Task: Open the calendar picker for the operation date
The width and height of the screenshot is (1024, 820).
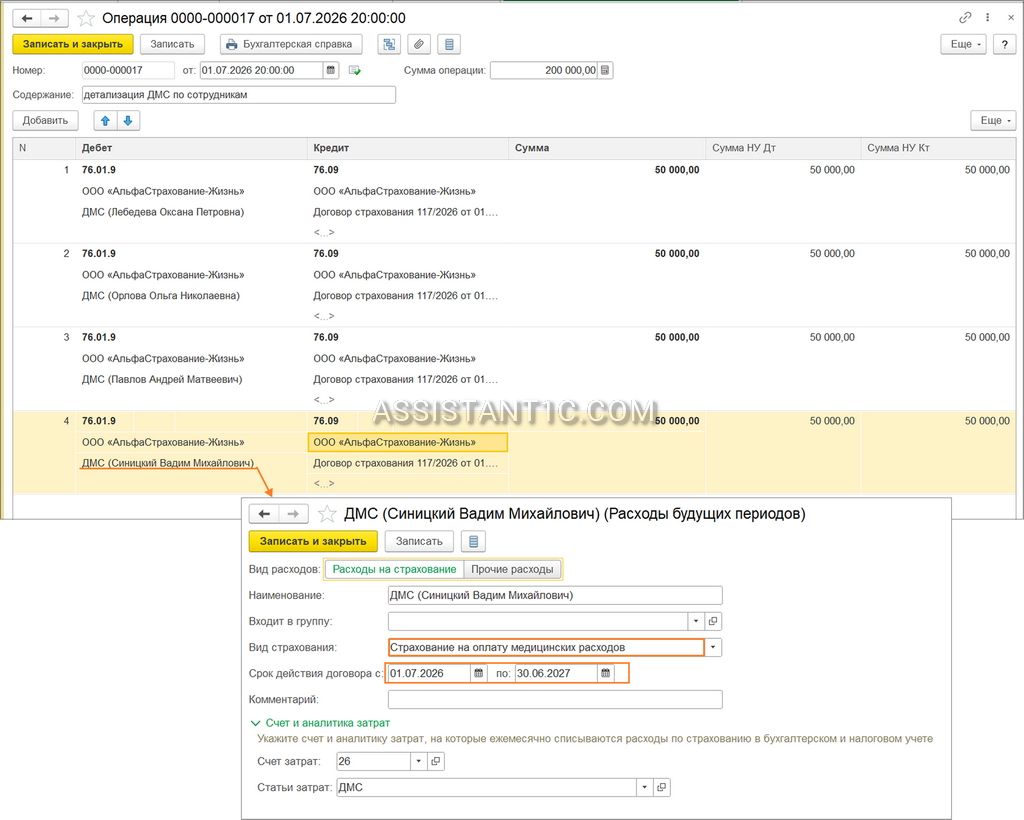Action: pyautogui.click(x=331, y=70)
